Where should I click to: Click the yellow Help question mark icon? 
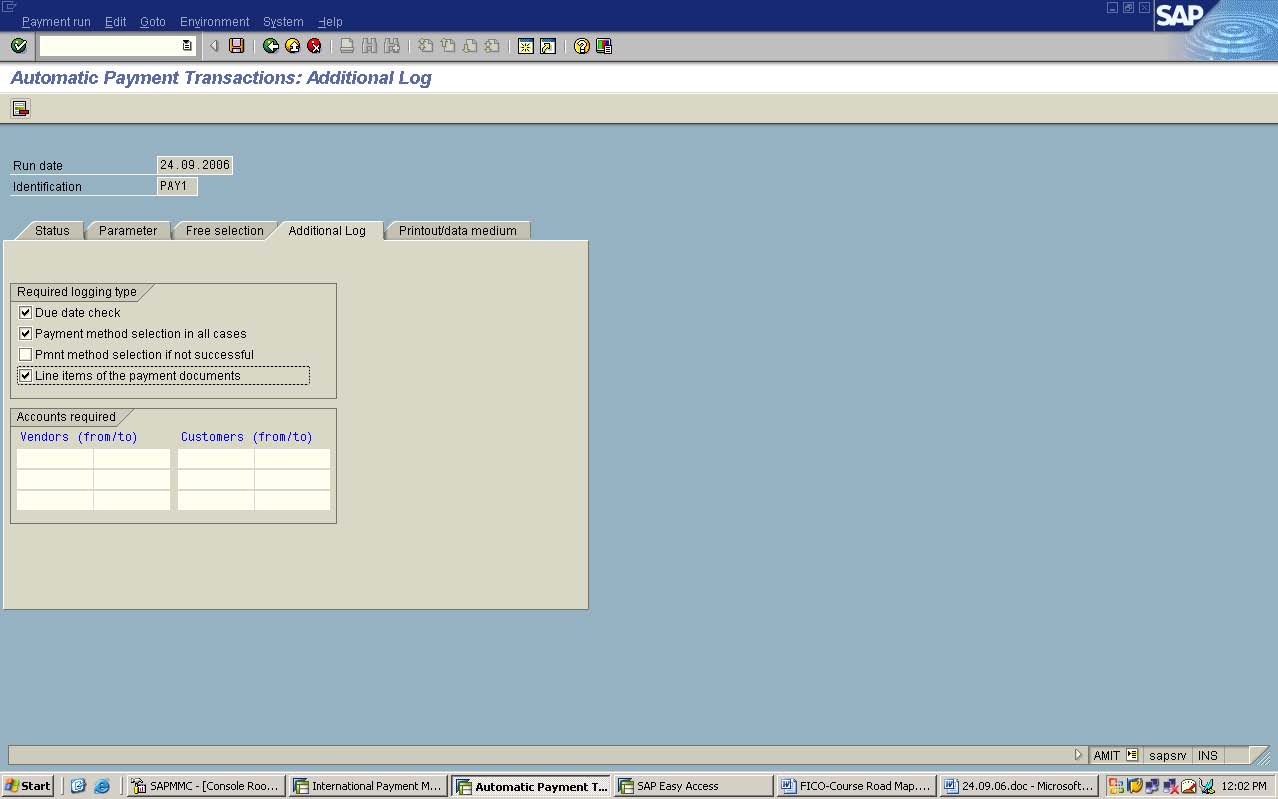582,46
